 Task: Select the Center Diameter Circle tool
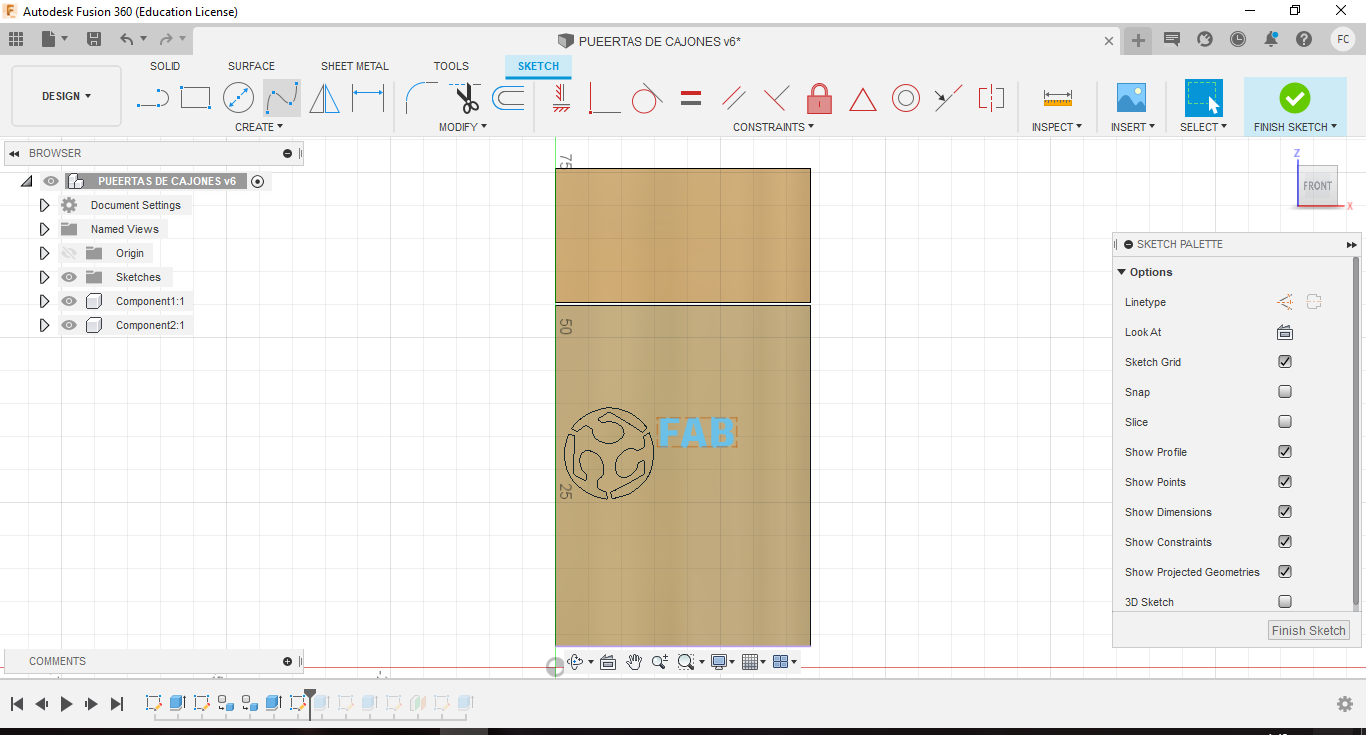click(238, 98)
